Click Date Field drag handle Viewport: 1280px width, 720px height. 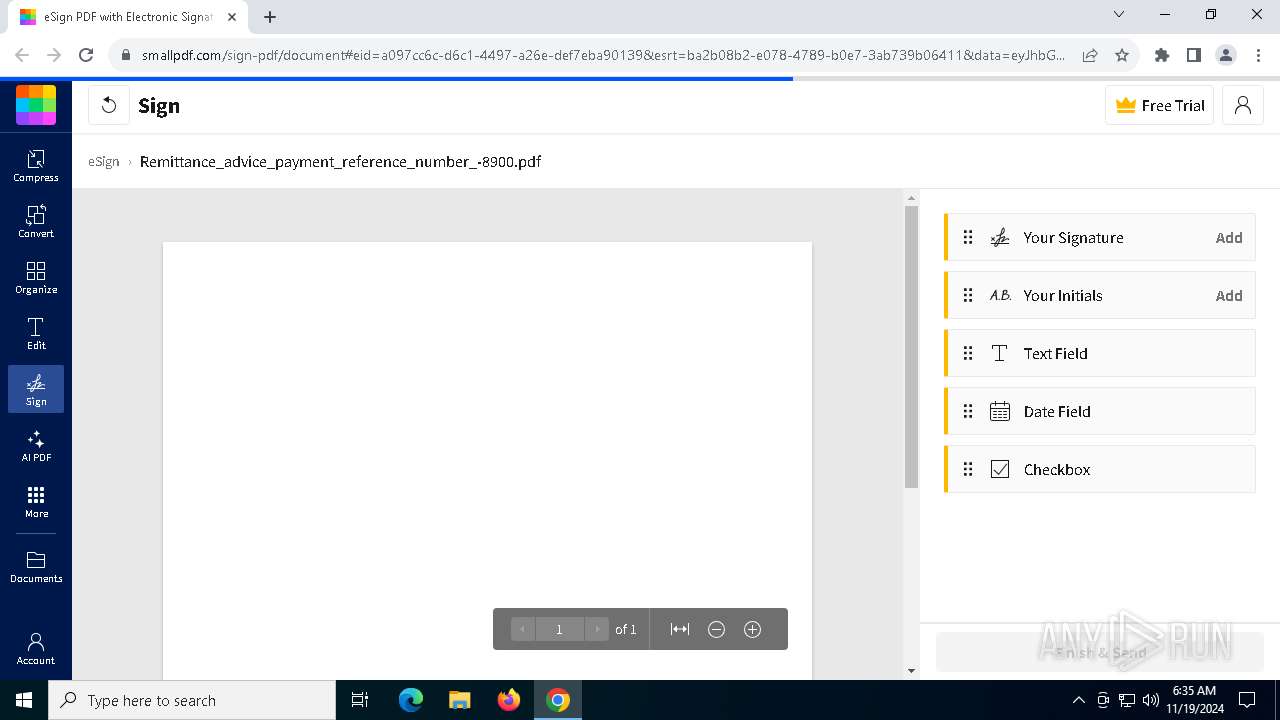968,412
